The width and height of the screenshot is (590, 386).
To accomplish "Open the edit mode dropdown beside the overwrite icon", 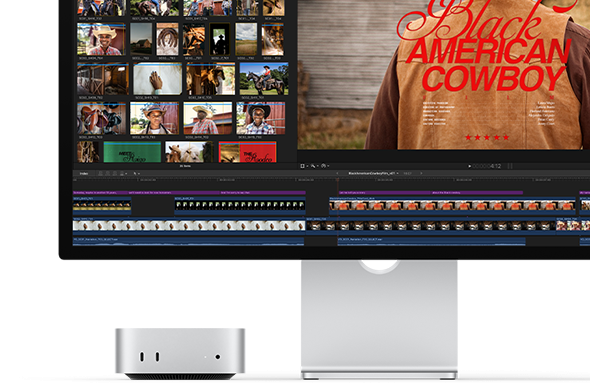I will point(126,173).
